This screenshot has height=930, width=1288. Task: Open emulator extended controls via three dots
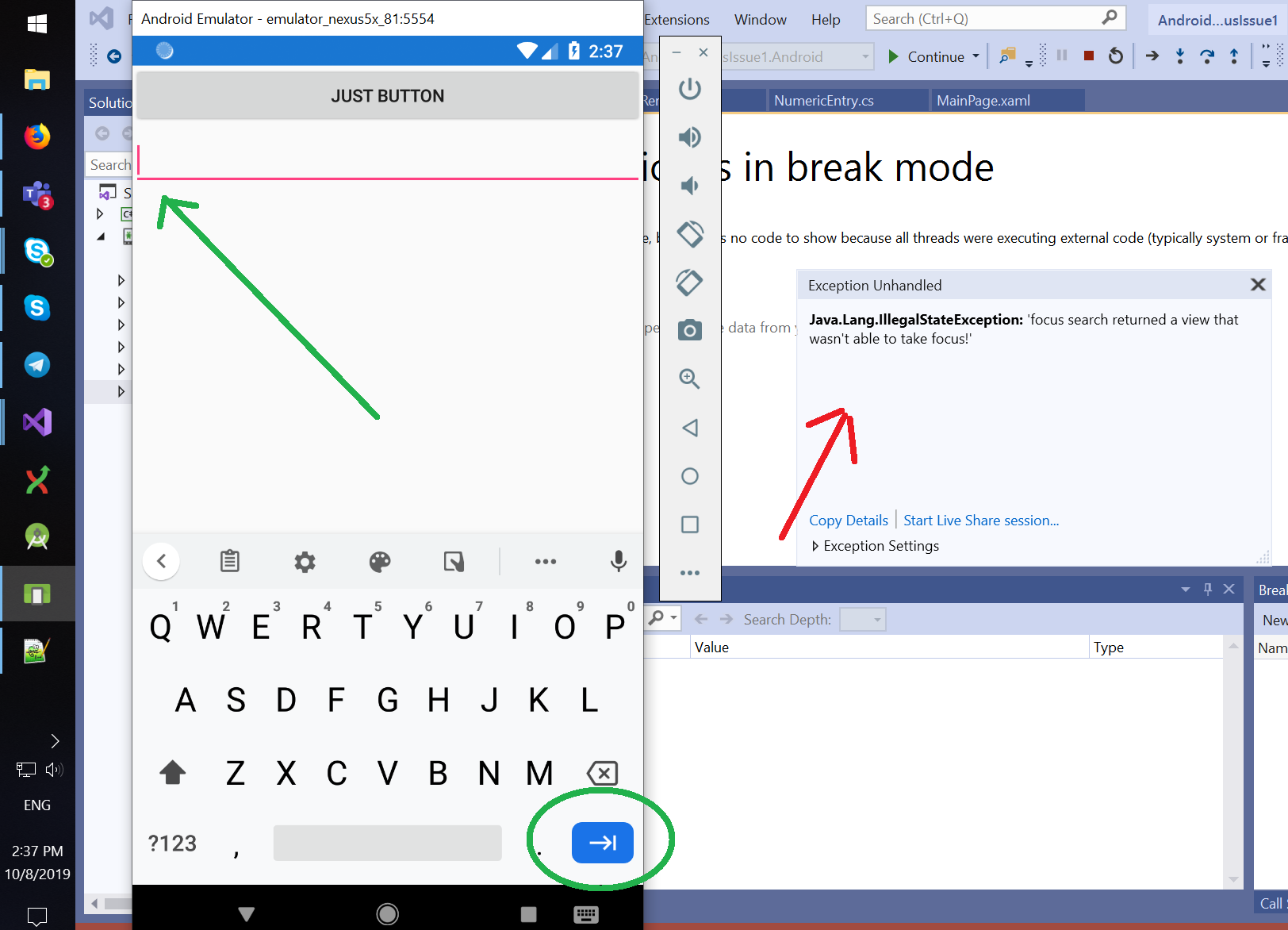click(690, 573)
